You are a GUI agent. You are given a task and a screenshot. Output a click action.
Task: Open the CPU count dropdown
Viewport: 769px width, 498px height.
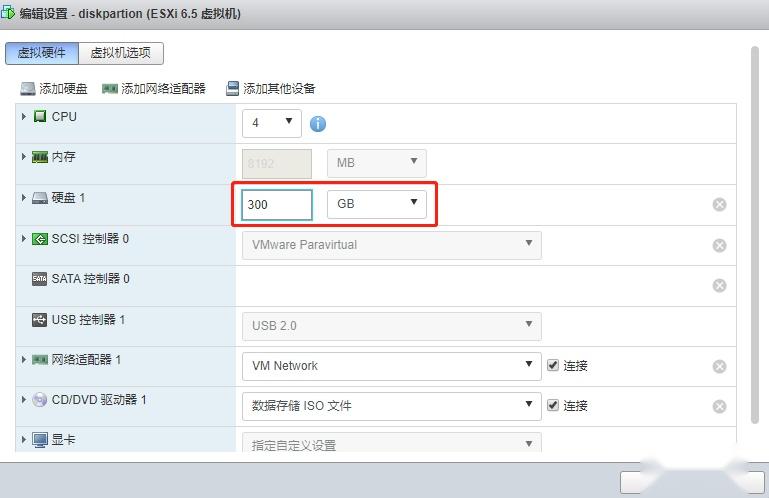pyautogui.click(x=271, y=122)
